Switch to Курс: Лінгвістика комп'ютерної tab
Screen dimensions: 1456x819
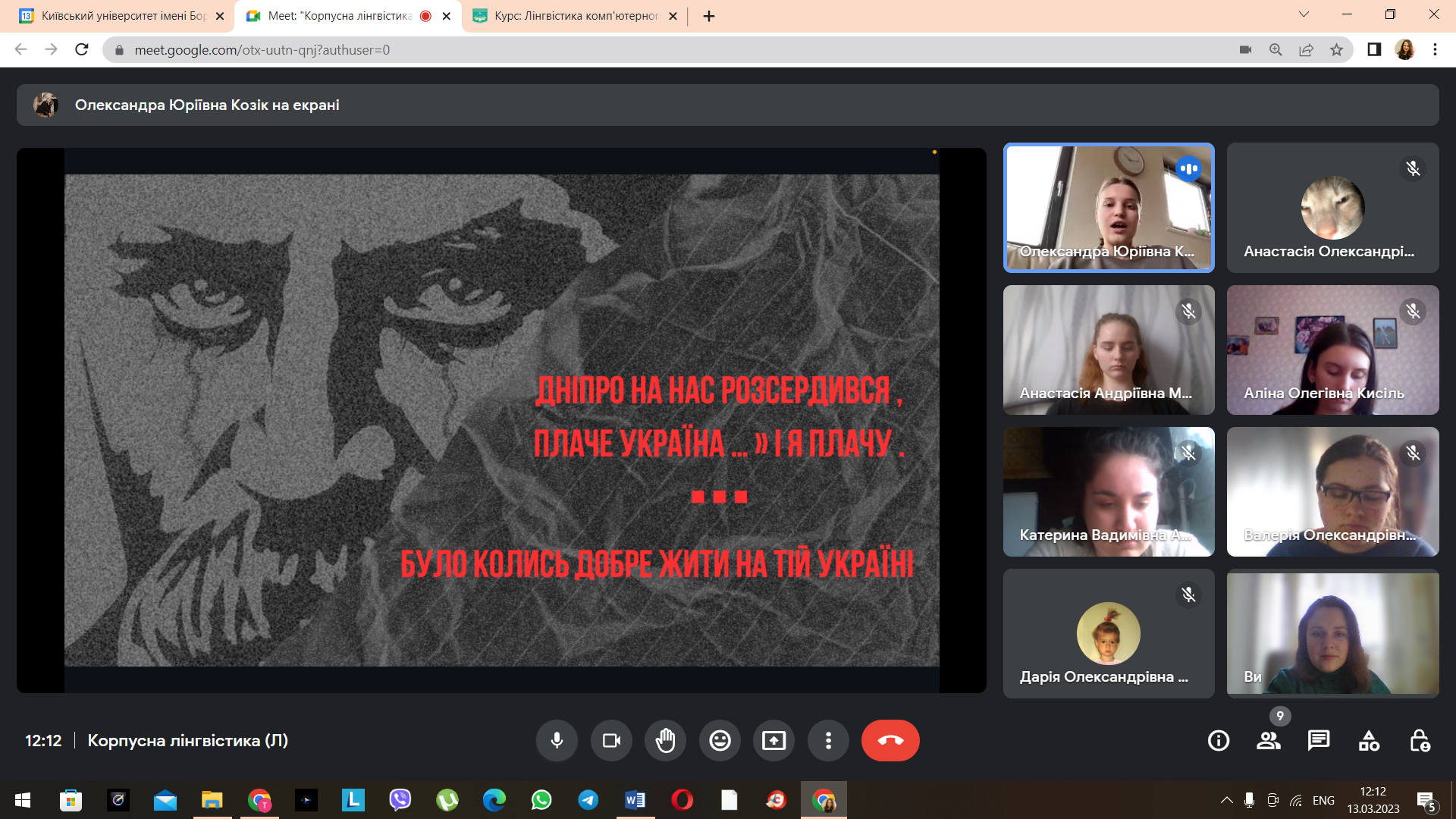(575, 16)
